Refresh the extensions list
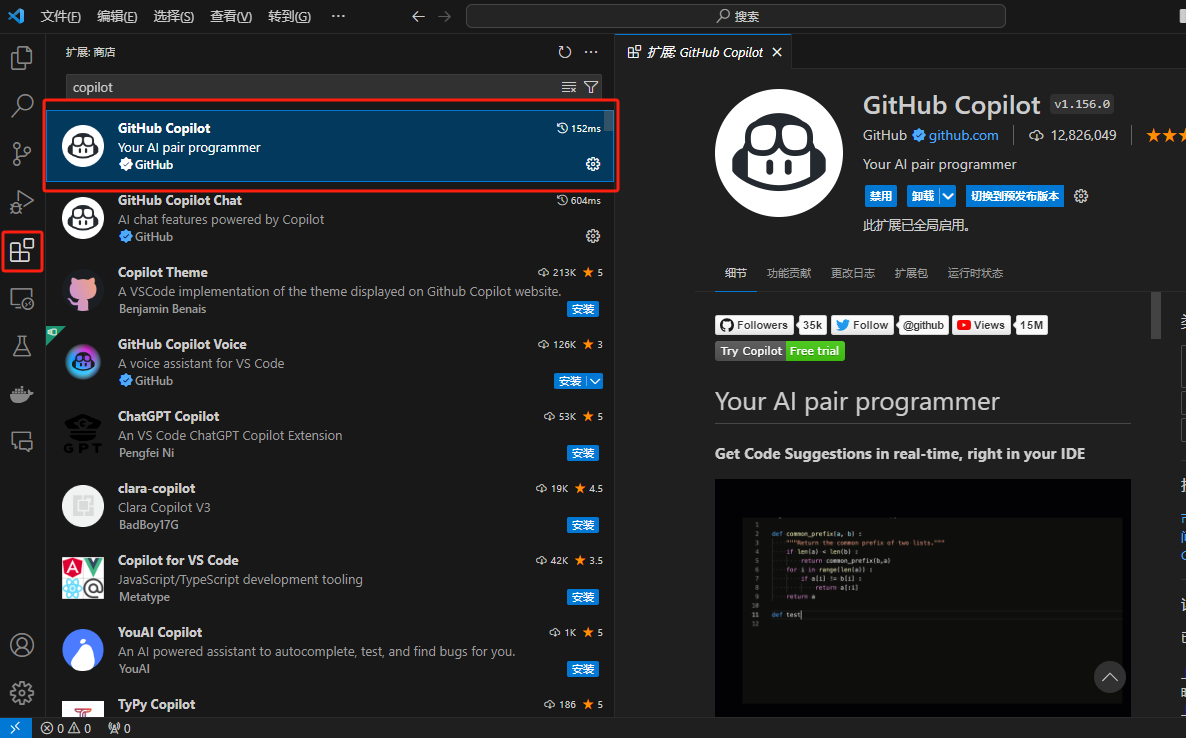 click(x=565, y=52)
